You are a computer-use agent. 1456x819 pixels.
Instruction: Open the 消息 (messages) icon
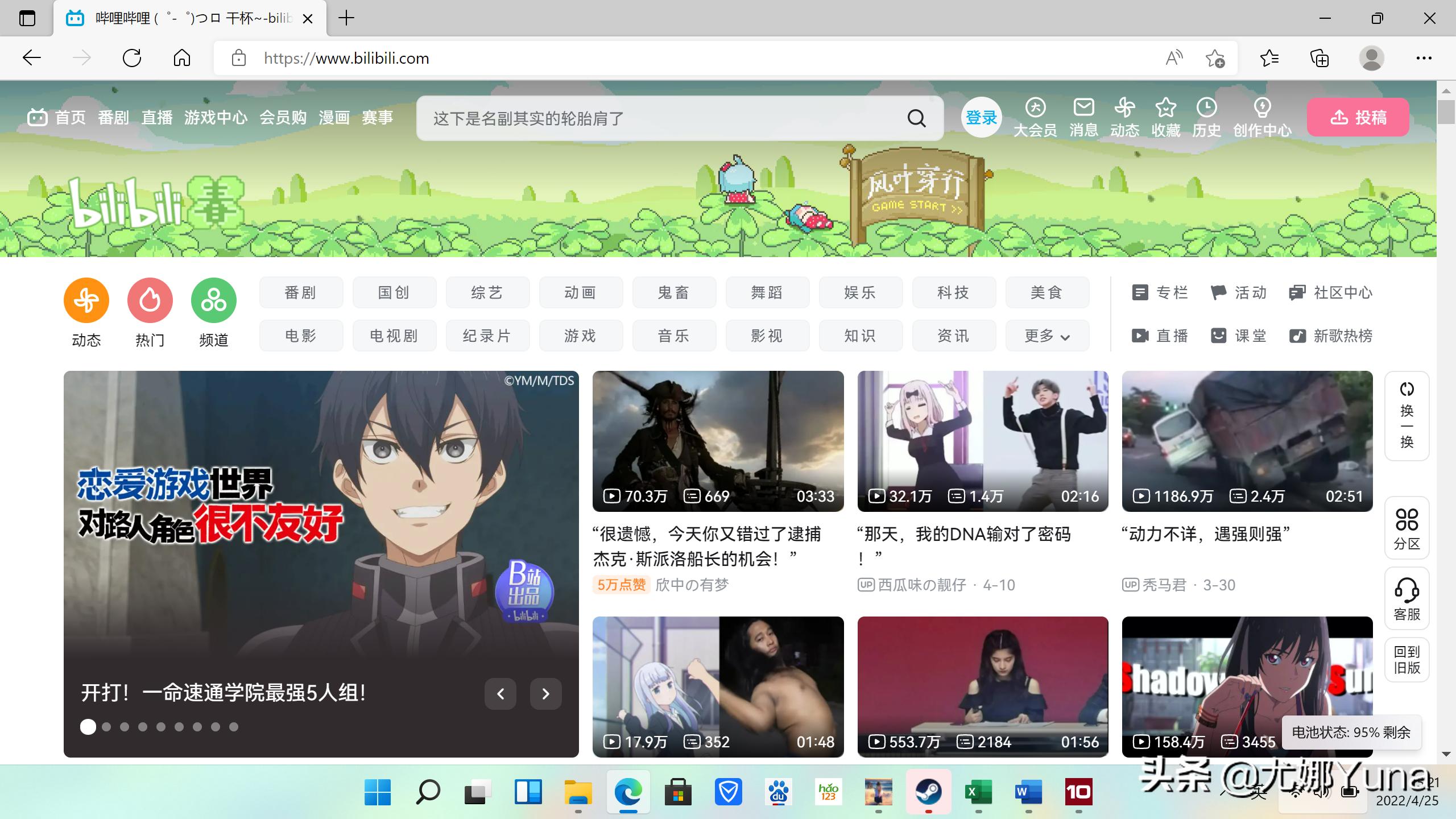tap(1083, 117)
